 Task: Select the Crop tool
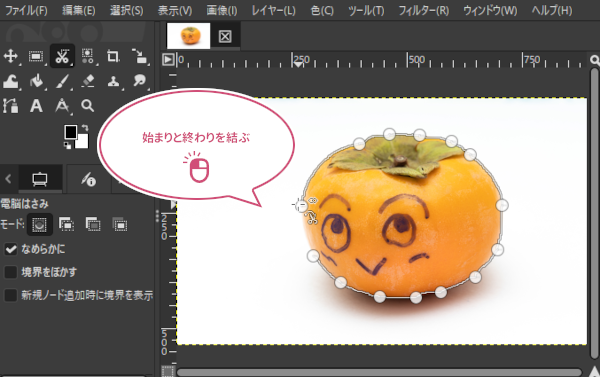(x=113, y=56)
